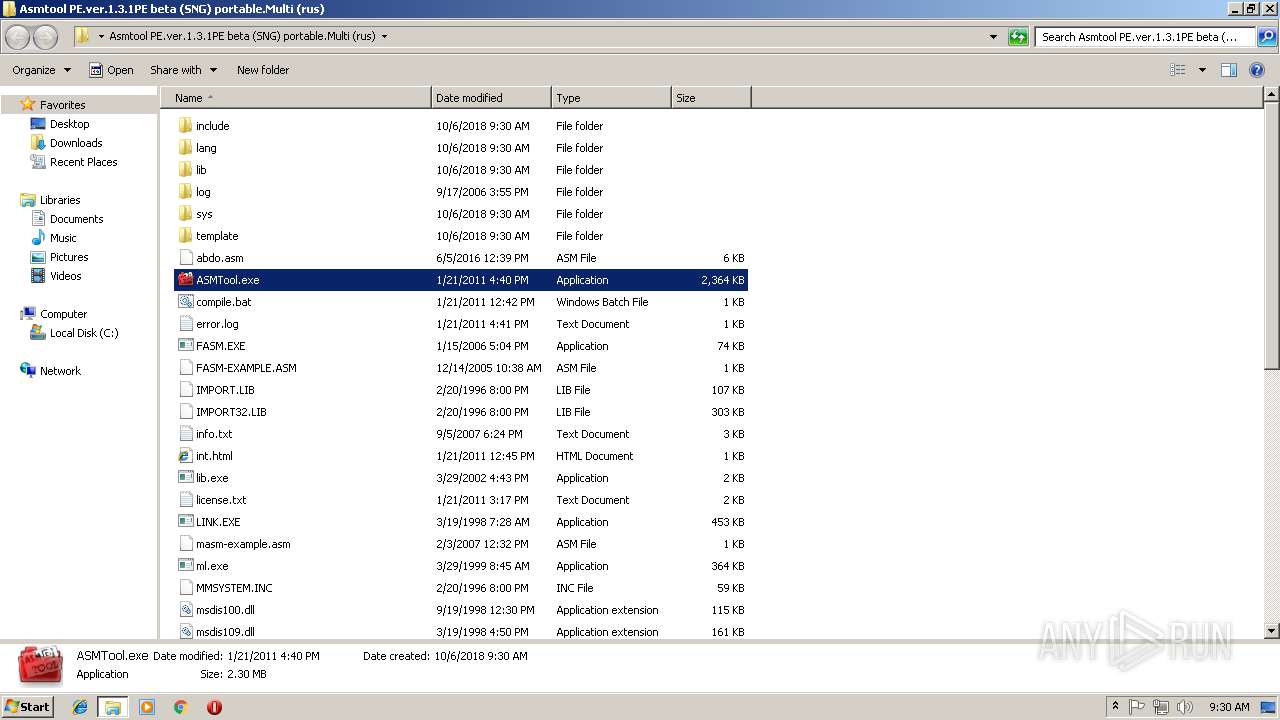This screenshot has height=720, width=1280.
Task: Click the Forward navigation arrow
Action: click(46, 37)
